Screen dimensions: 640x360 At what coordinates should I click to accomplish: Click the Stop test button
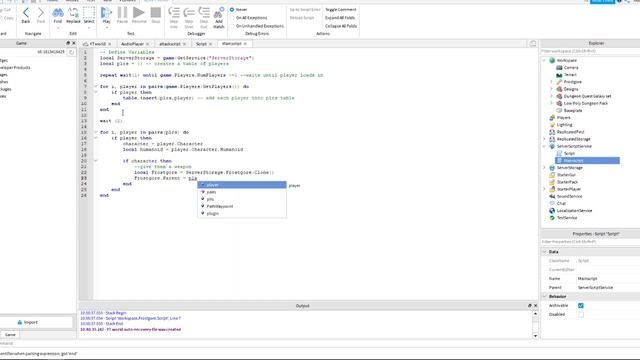tap(156, 15)
